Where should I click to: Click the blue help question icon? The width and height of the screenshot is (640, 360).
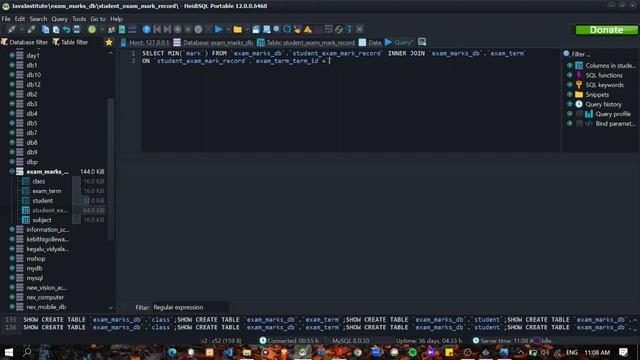pyautogui.click(x=146, y=29)
